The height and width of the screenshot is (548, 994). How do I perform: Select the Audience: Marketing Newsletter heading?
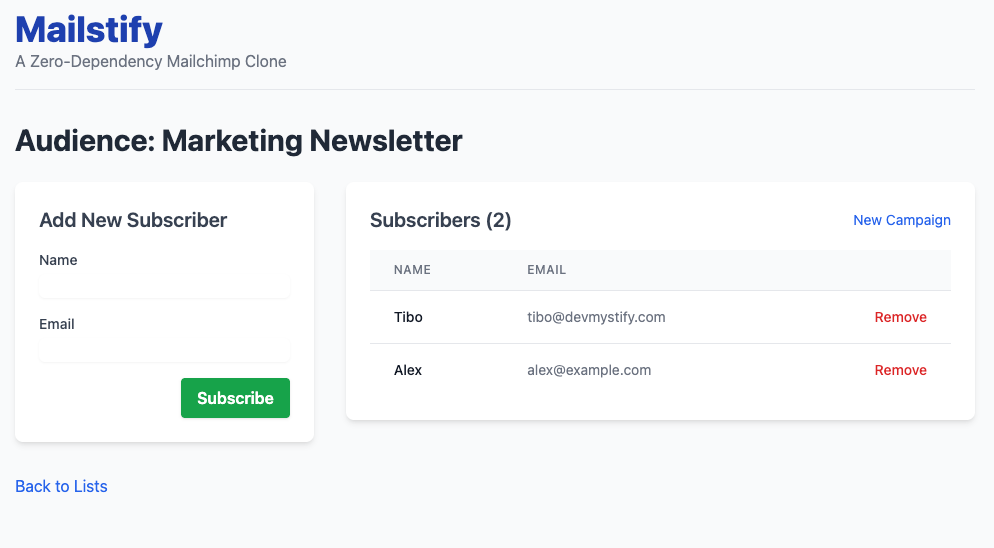pyautogui.click(x=238, y=141)
